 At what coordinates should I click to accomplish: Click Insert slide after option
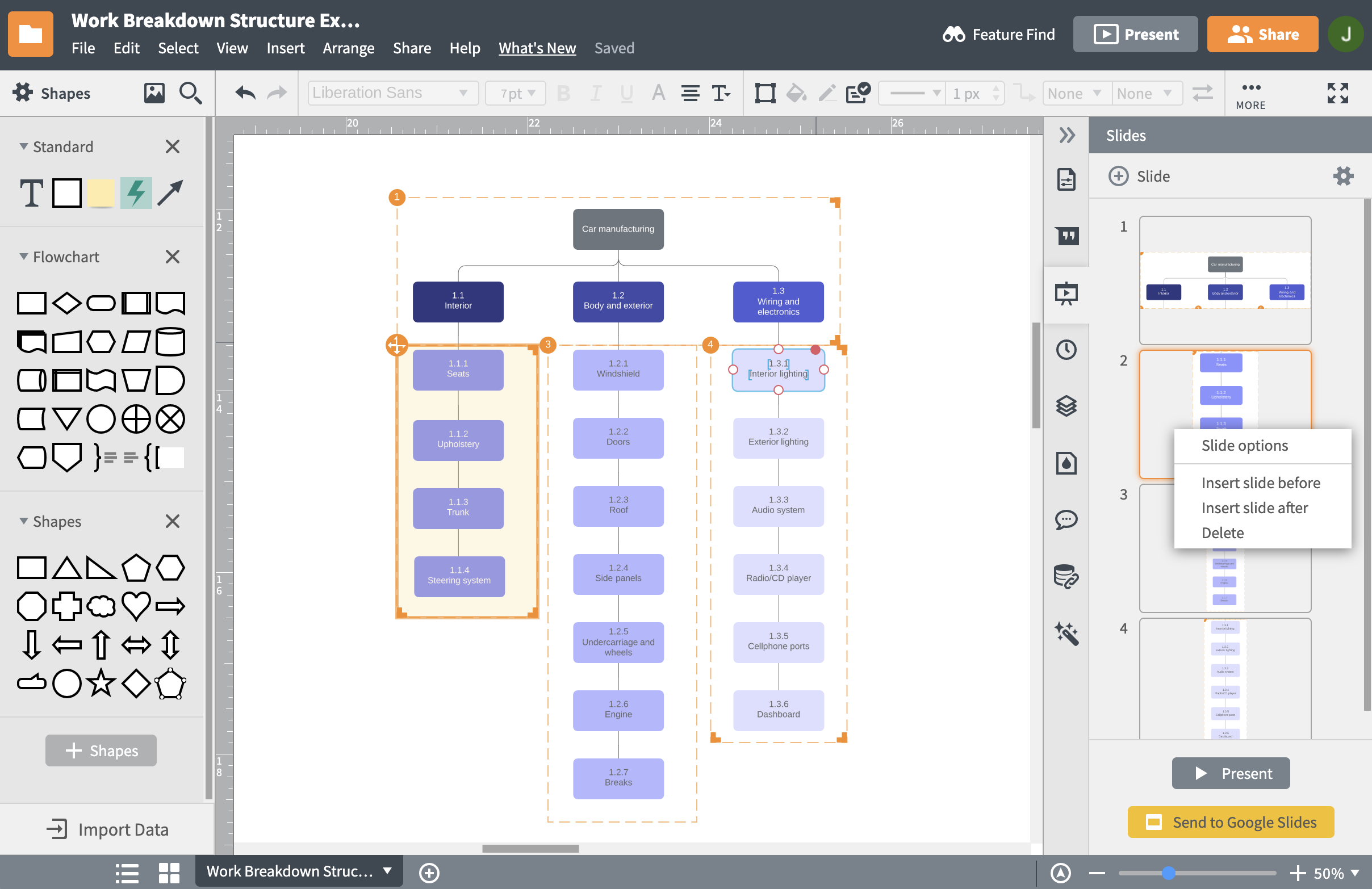(x=1254, y=507)
